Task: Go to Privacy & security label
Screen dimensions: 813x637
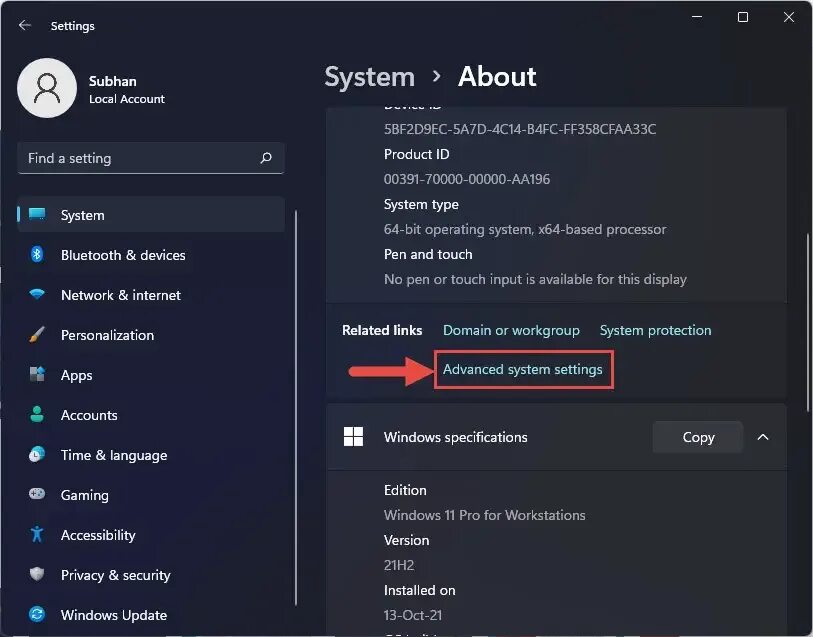Action: [x=116, y=575]
